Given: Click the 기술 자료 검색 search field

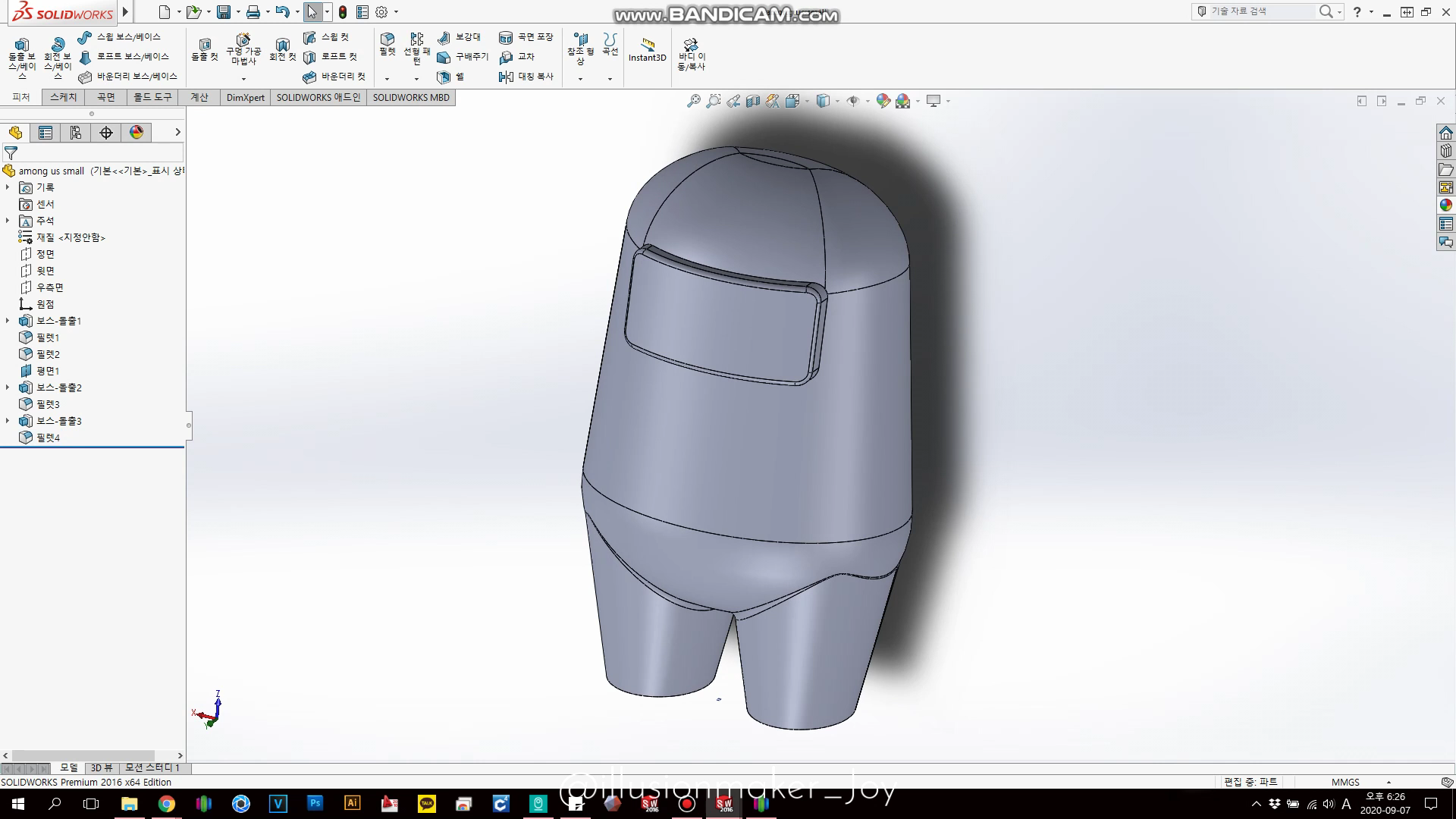Looking at the screenshot, I should [1259, 11].
